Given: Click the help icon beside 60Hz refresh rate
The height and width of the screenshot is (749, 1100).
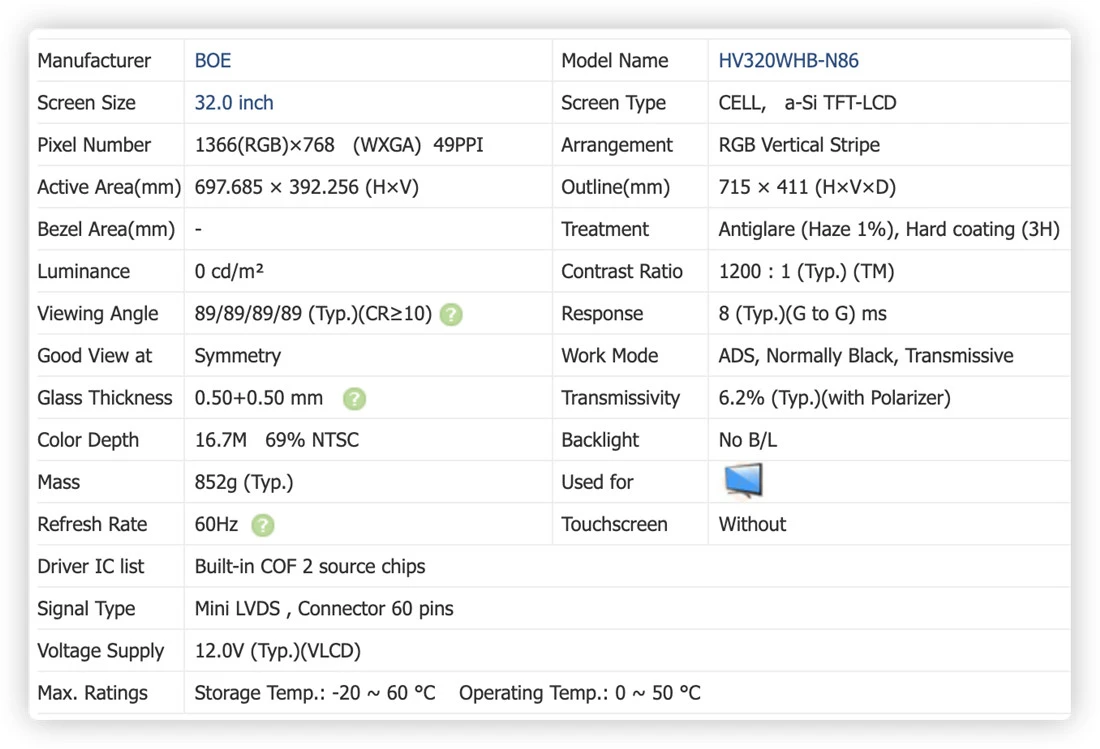Looking at the screenshot, I should pyautogui.click(x=263, y=525).
